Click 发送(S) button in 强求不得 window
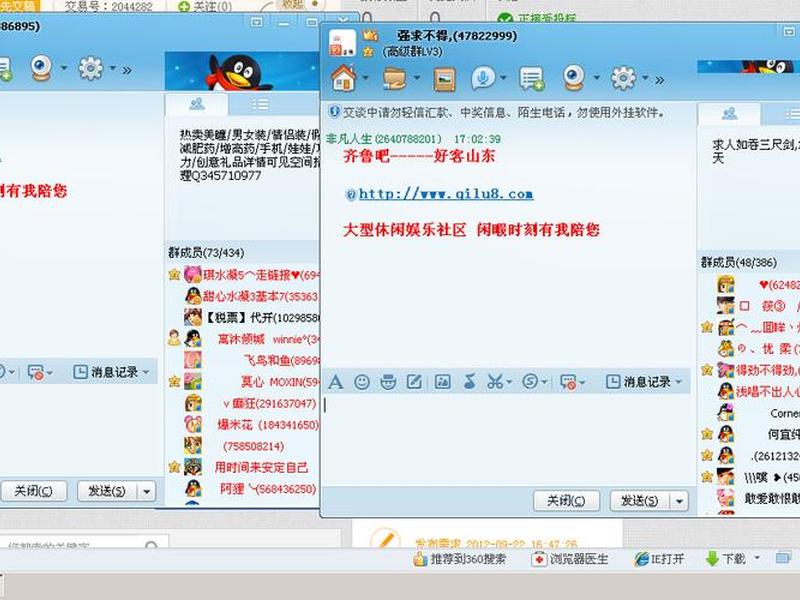800x600 pixels. tap(639, 501)
